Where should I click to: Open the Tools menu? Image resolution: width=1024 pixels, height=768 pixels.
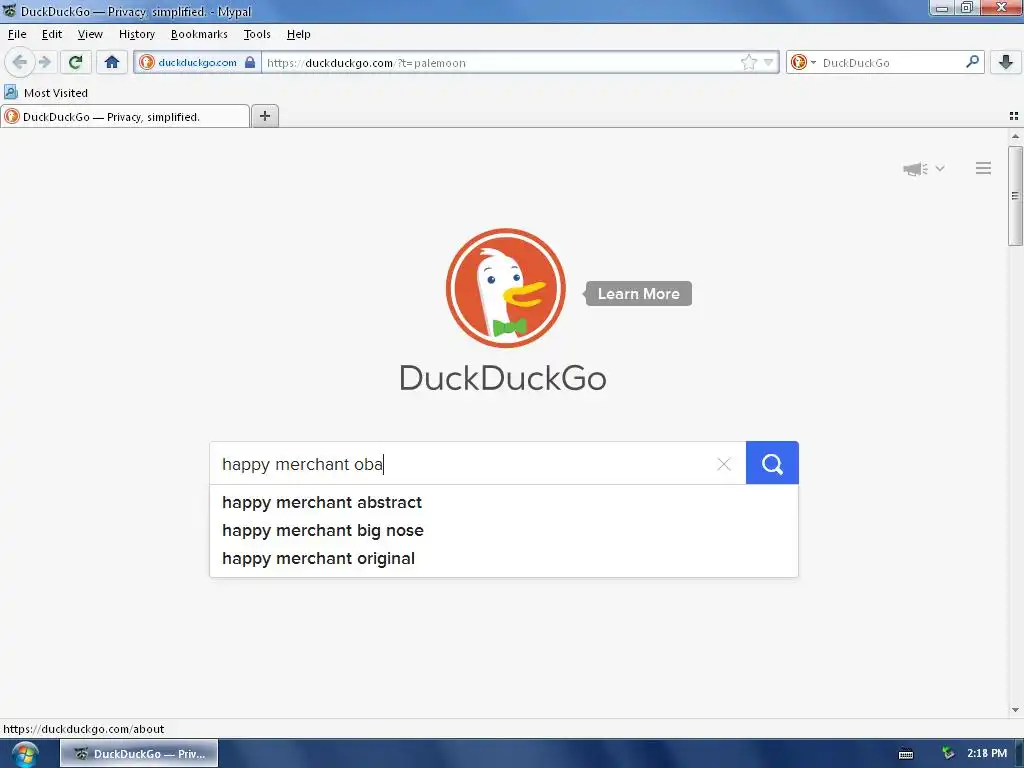click(257, 34)
